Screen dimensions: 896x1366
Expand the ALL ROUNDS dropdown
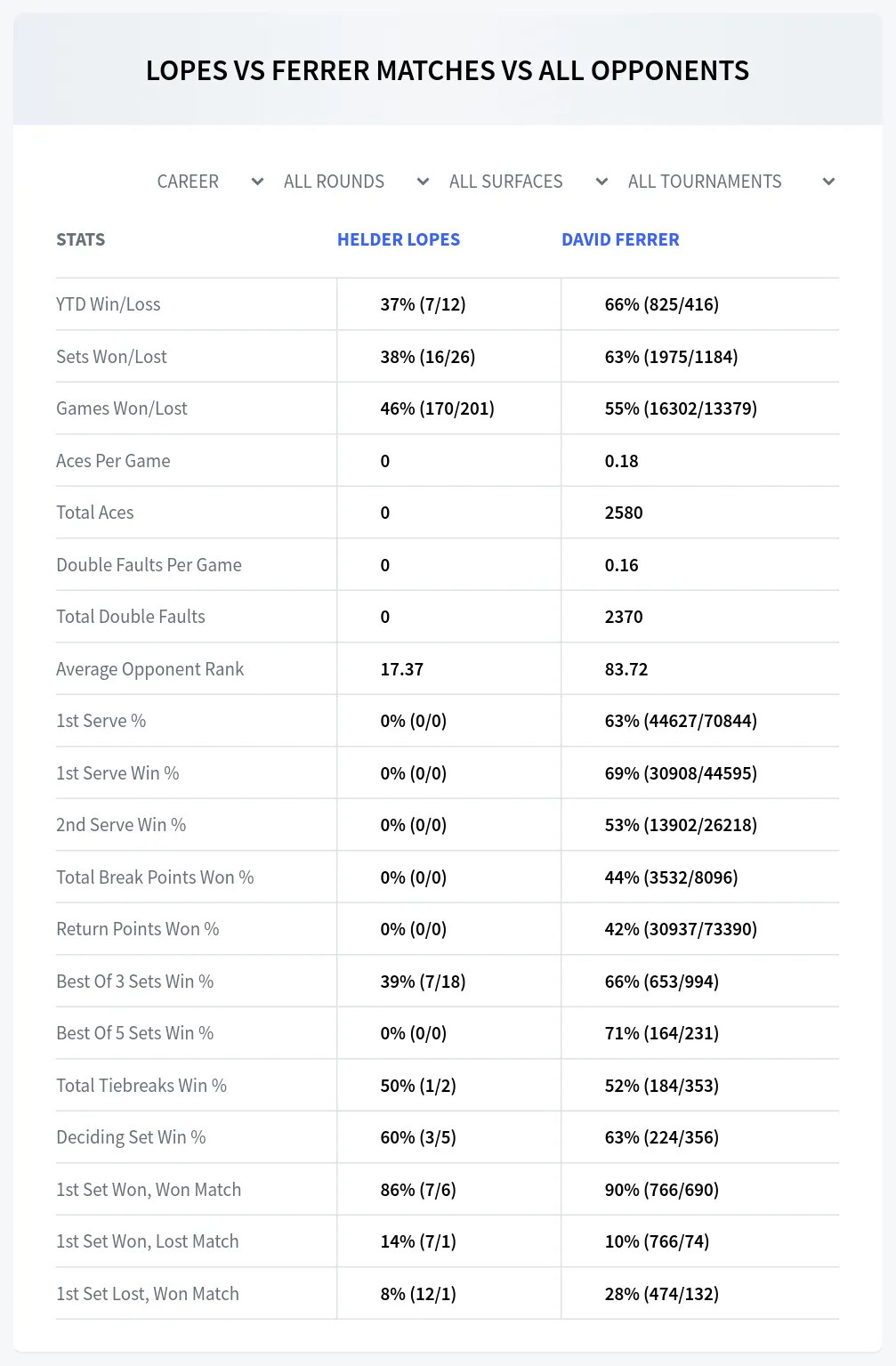click(x=357, y=182)
